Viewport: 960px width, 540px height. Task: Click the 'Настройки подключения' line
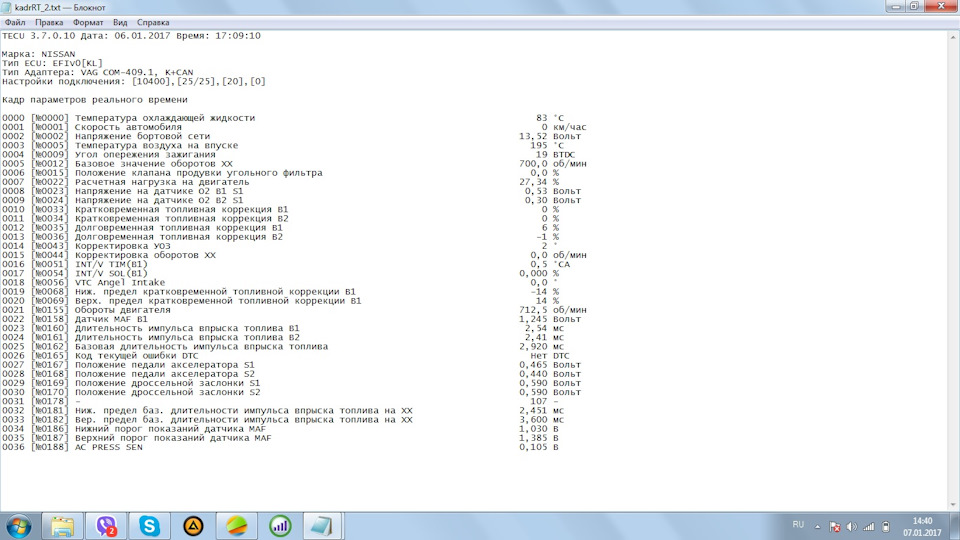click(133, 81)
